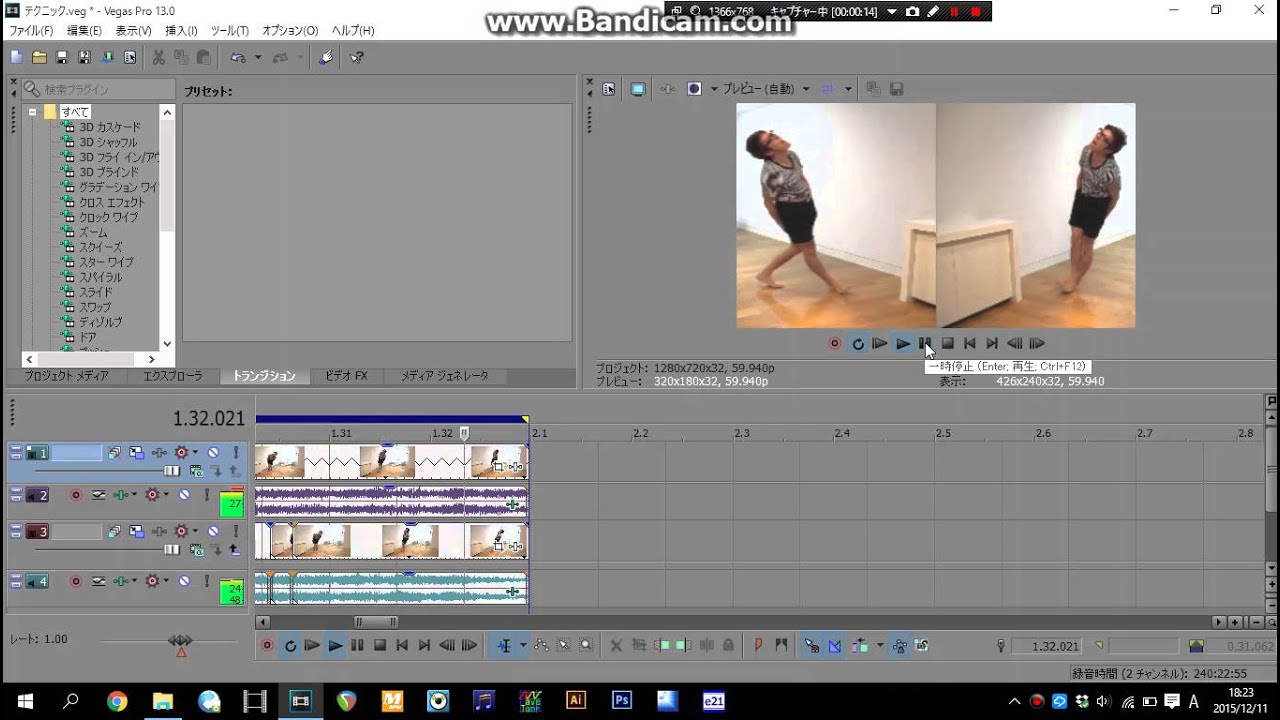
Task: Arm audio track 2 for record
Action: click(x=75, y=495)
